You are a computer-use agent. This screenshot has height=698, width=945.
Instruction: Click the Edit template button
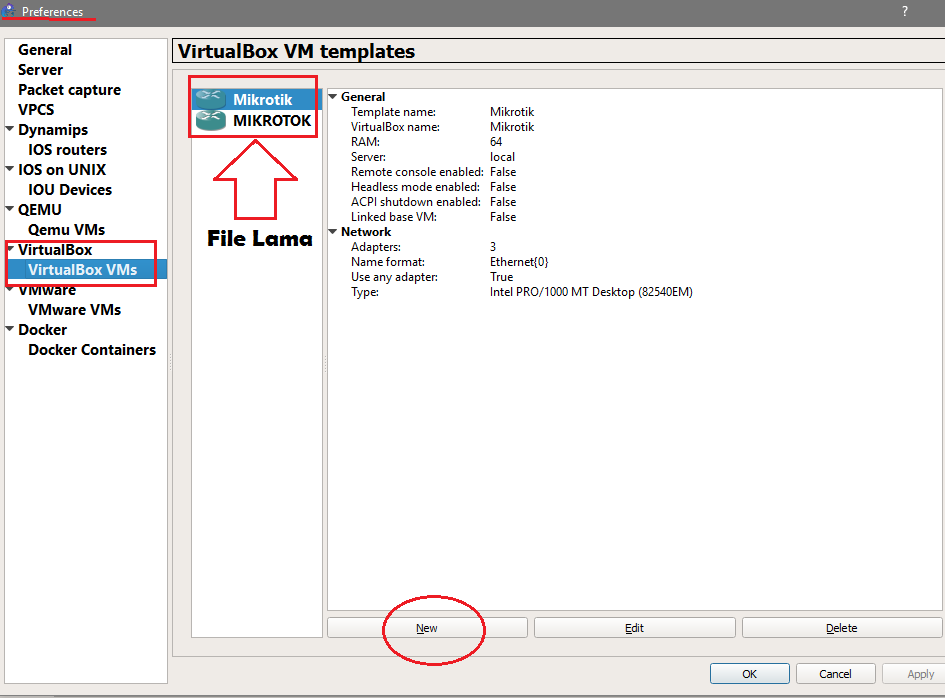point(635,627)
